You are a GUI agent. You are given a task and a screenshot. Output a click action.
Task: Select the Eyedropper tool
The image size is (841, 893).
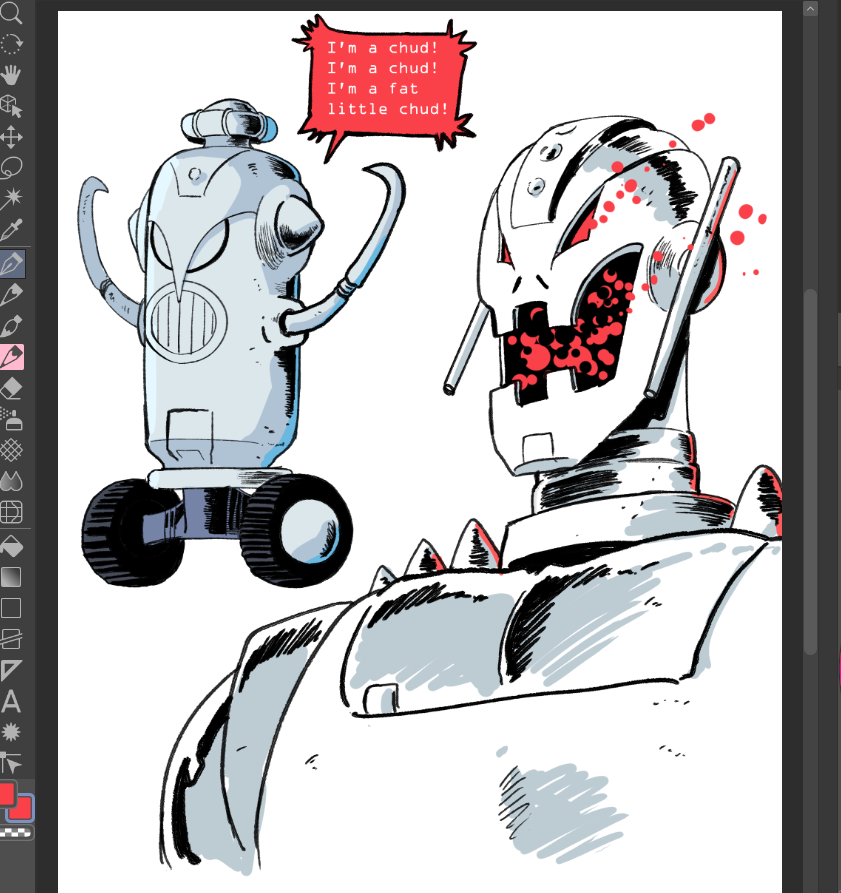pos(11,230)
